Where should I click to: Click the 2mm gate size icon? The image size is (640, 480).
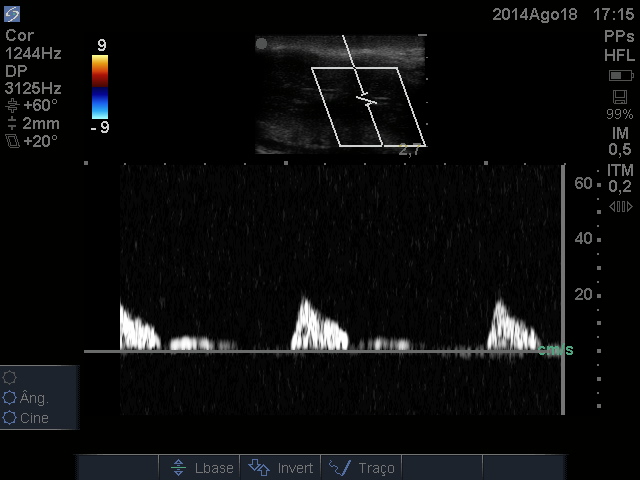[x=12, y=124]
